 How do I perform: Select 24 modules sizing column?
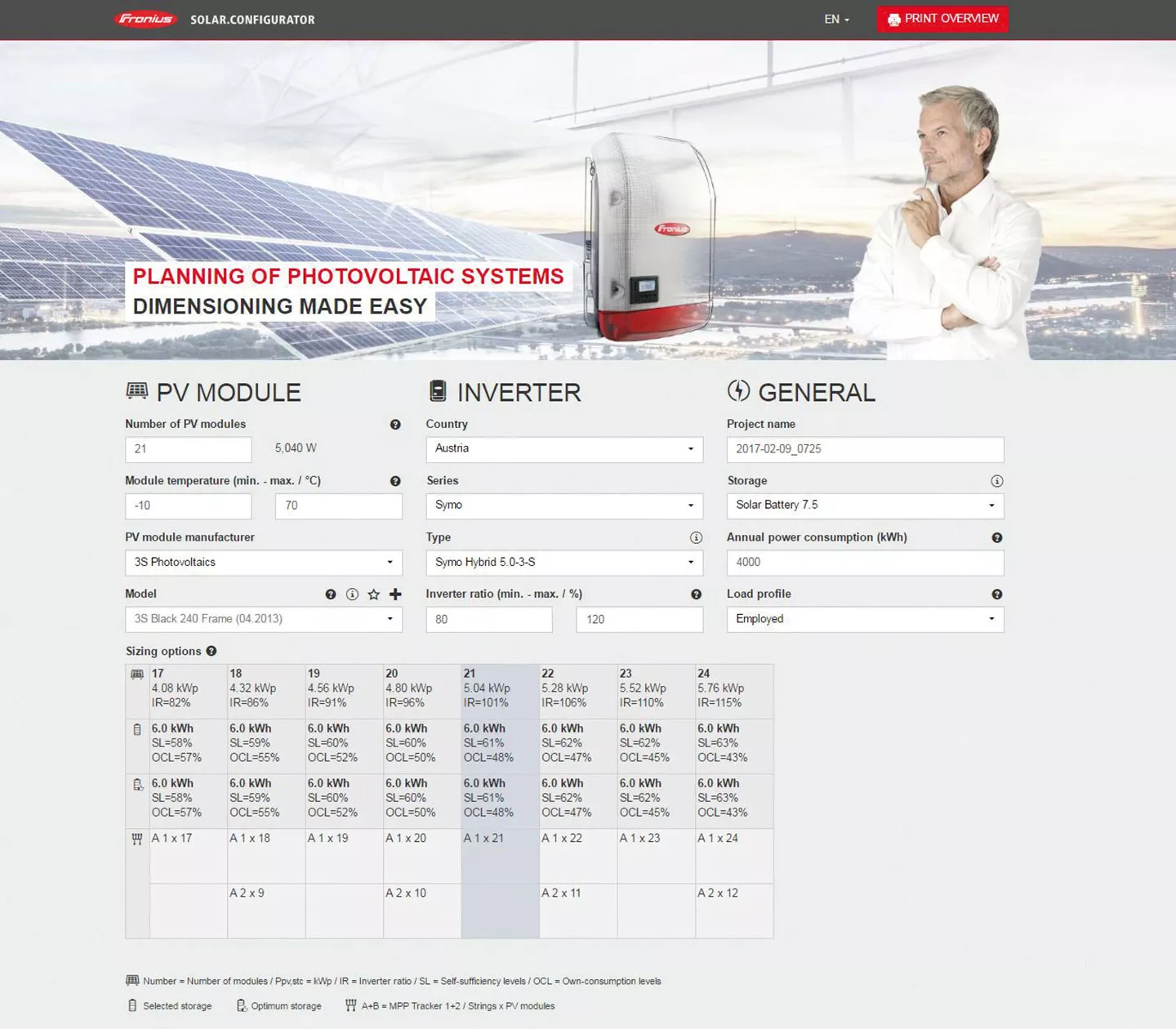[x=734, y=691]
